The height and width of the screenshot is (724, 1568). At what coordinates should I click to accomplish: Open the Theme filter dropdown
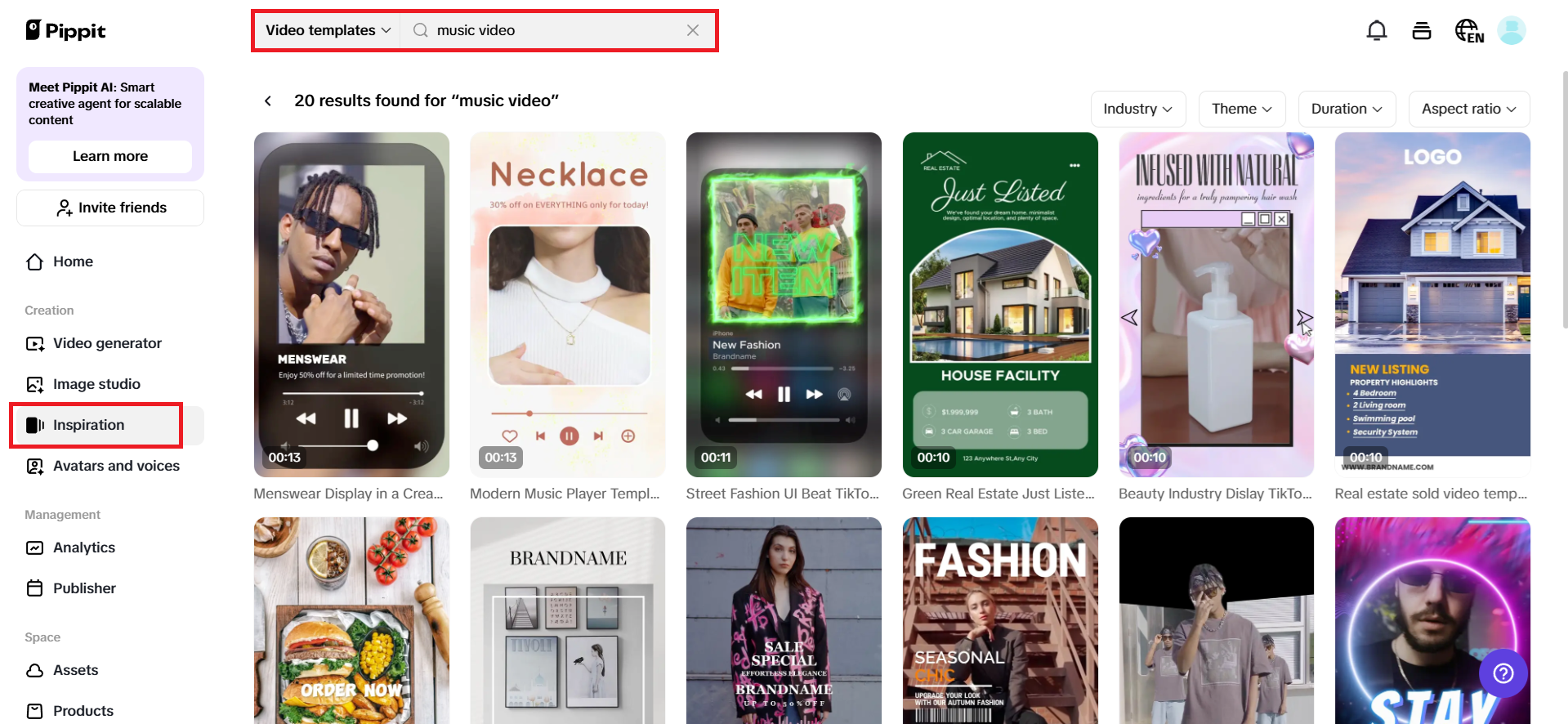(1242, 109)
